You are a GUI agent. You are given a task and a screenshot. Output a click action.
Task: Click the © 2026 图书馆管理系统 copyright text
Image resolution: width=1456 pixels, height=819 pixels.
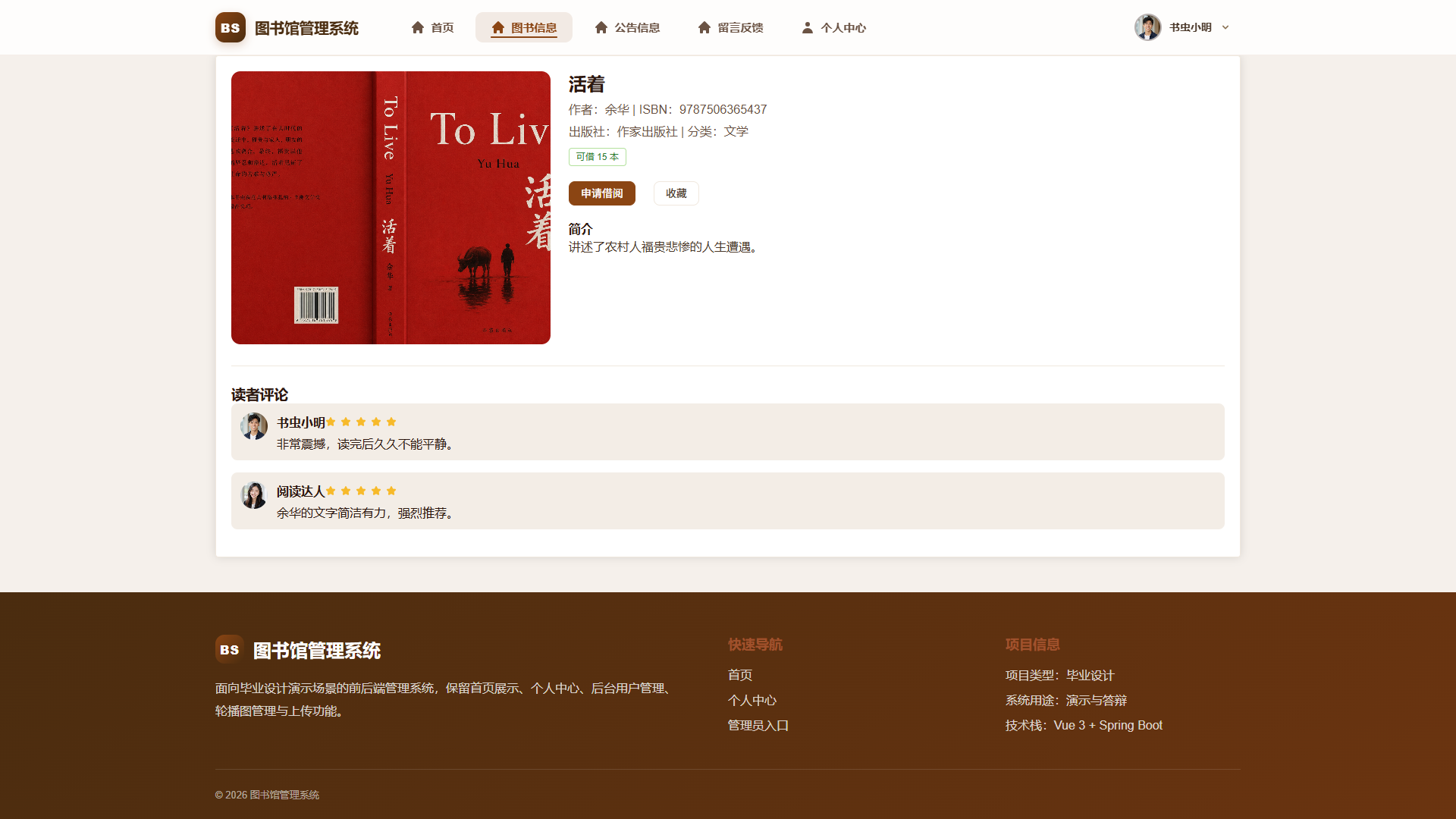[267, 795]
